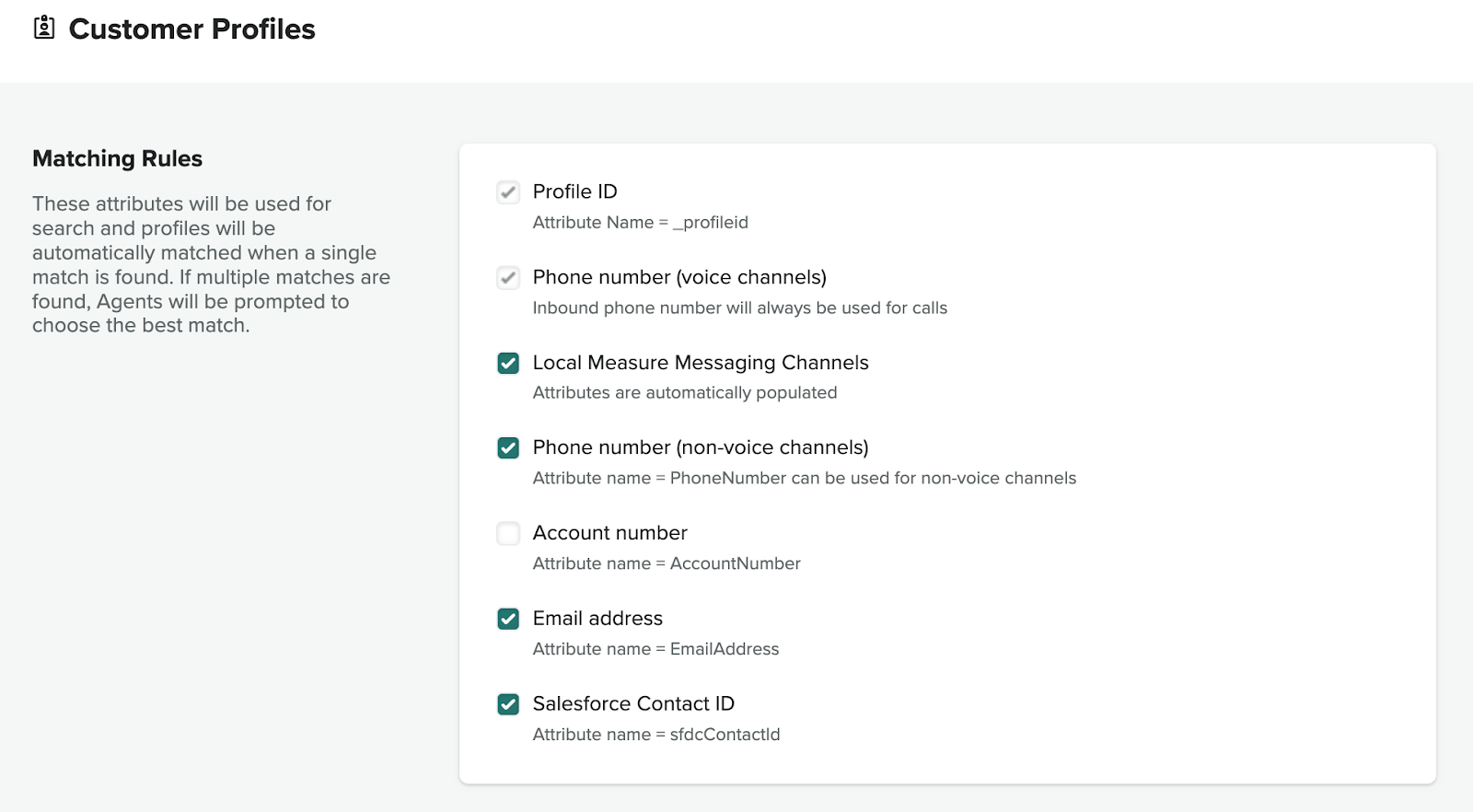Disable the Phone number (non-voice channels) checkbox
Image resolution: width=1473 pixels, height=812 pixels.
click(x=508, y=448)
